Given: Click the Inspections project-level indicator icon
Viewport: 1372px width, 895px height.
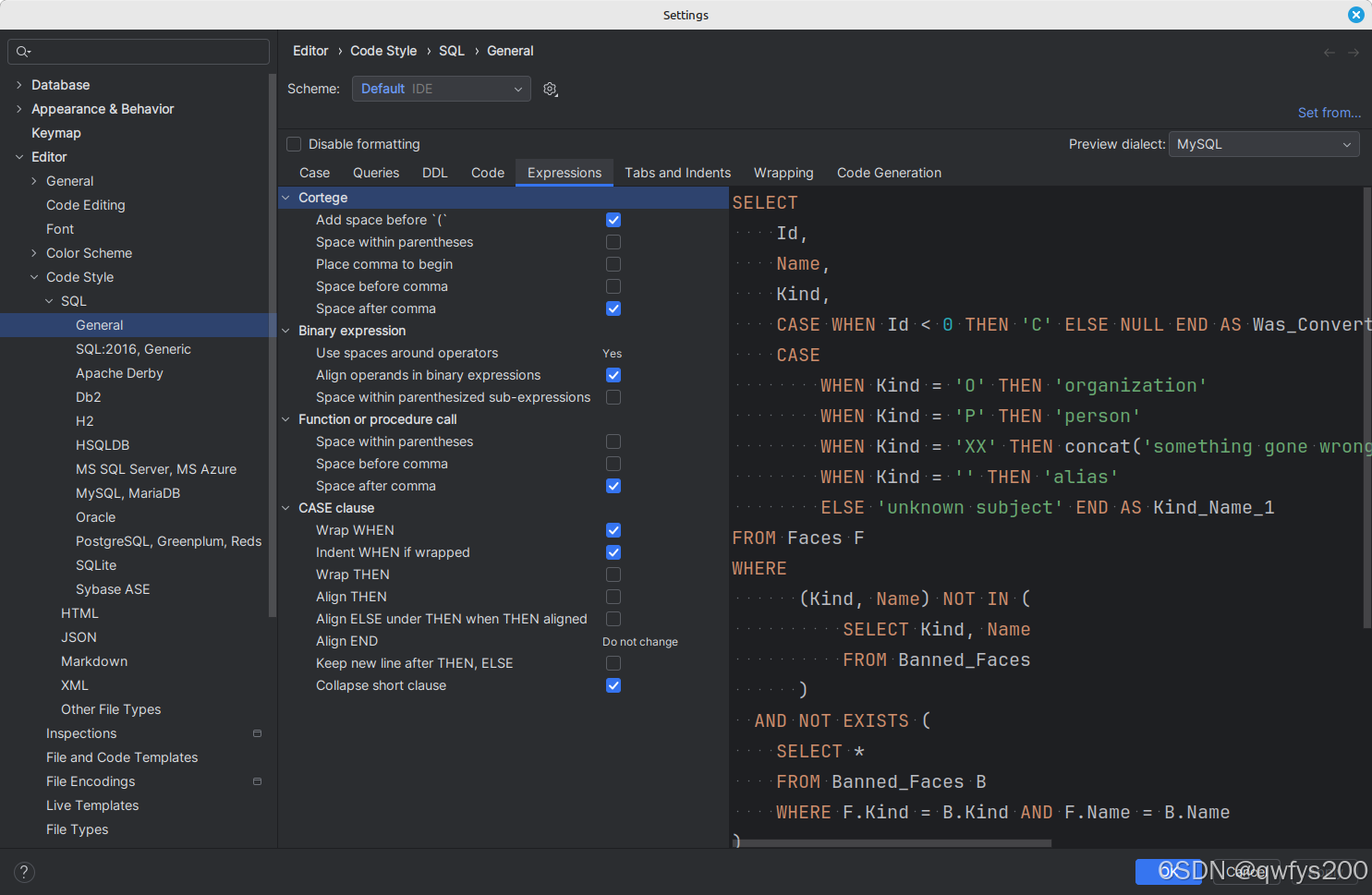Looking at the screenshot, I should (257, 733).
